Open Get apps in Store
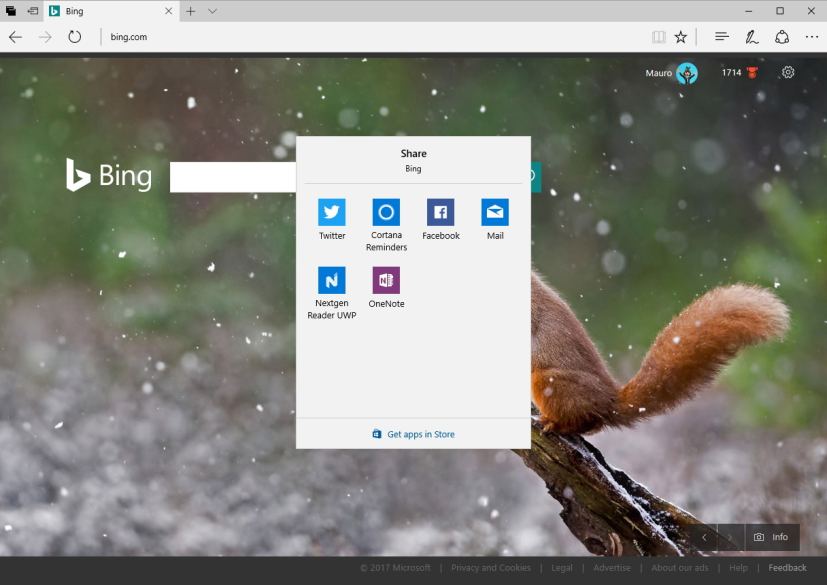 (413, 433)
